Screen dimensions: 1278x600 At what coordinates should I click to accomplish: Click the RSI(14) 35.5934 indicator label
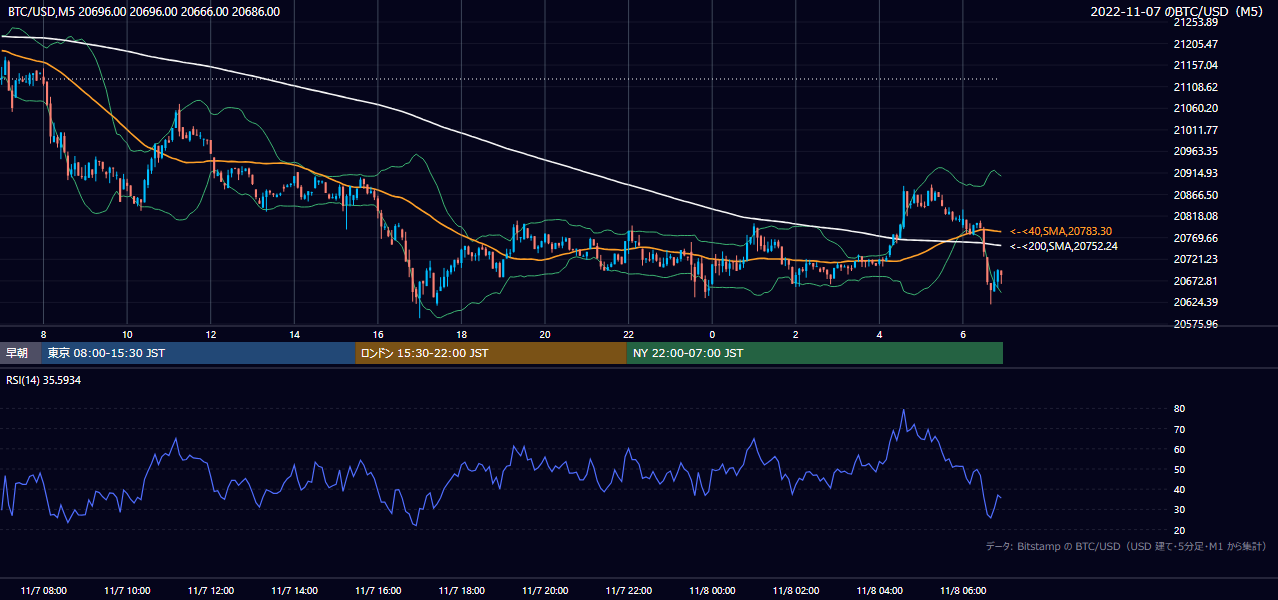[44, 380]
